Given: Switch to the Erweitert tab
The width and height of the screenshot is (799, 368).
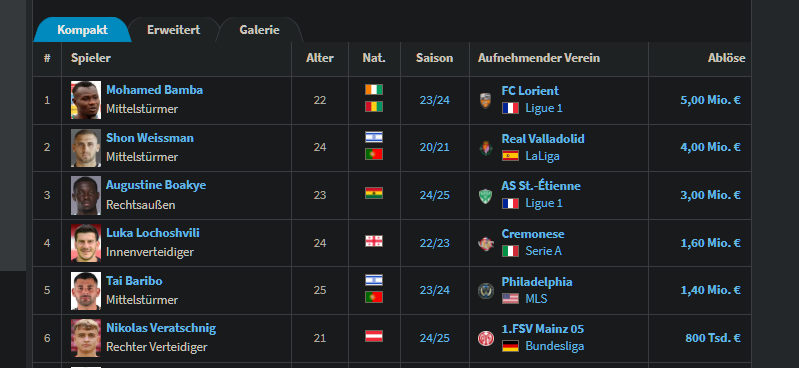Looking at the screenshot, I should 174,30.
